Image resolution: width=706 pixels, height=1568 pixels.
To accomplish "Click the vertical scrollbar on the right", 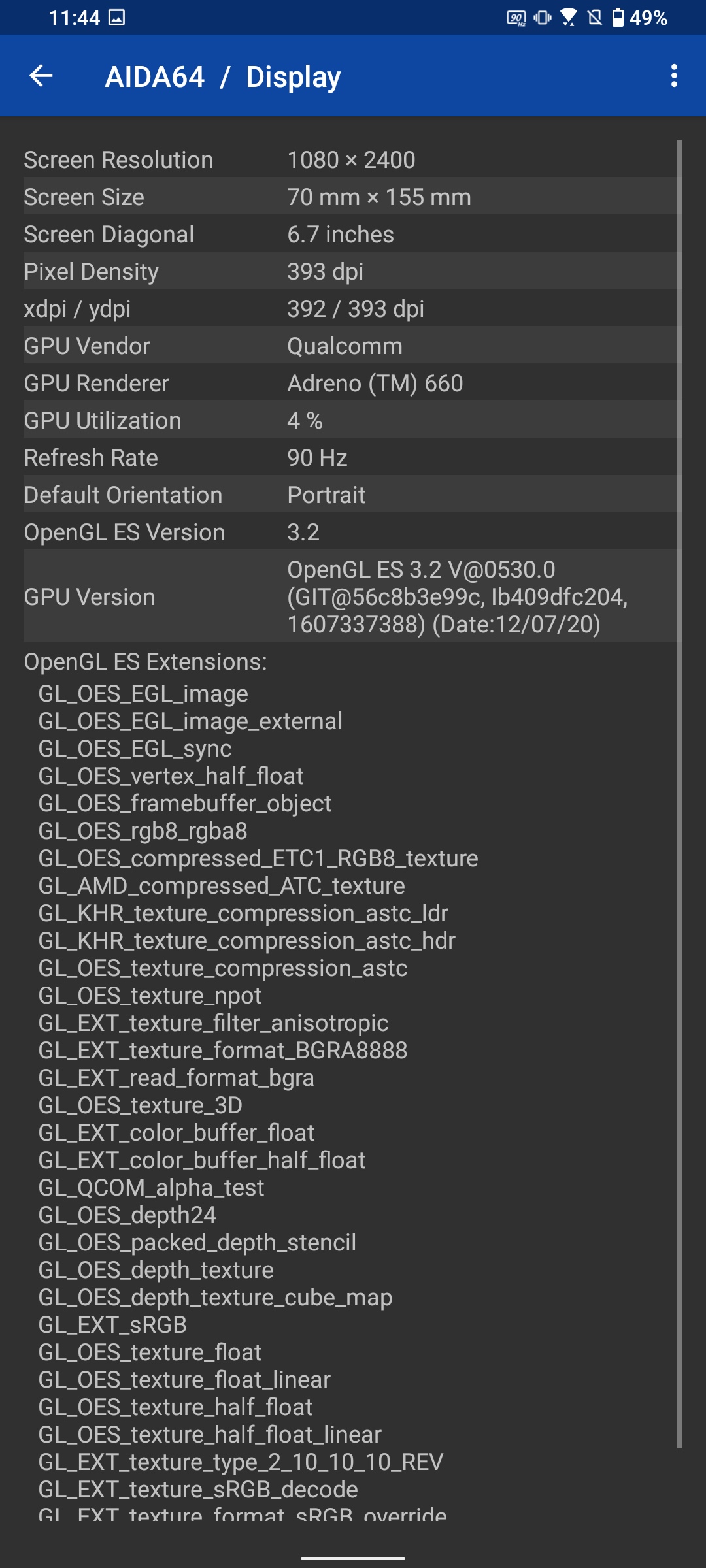I will (679, 784).
